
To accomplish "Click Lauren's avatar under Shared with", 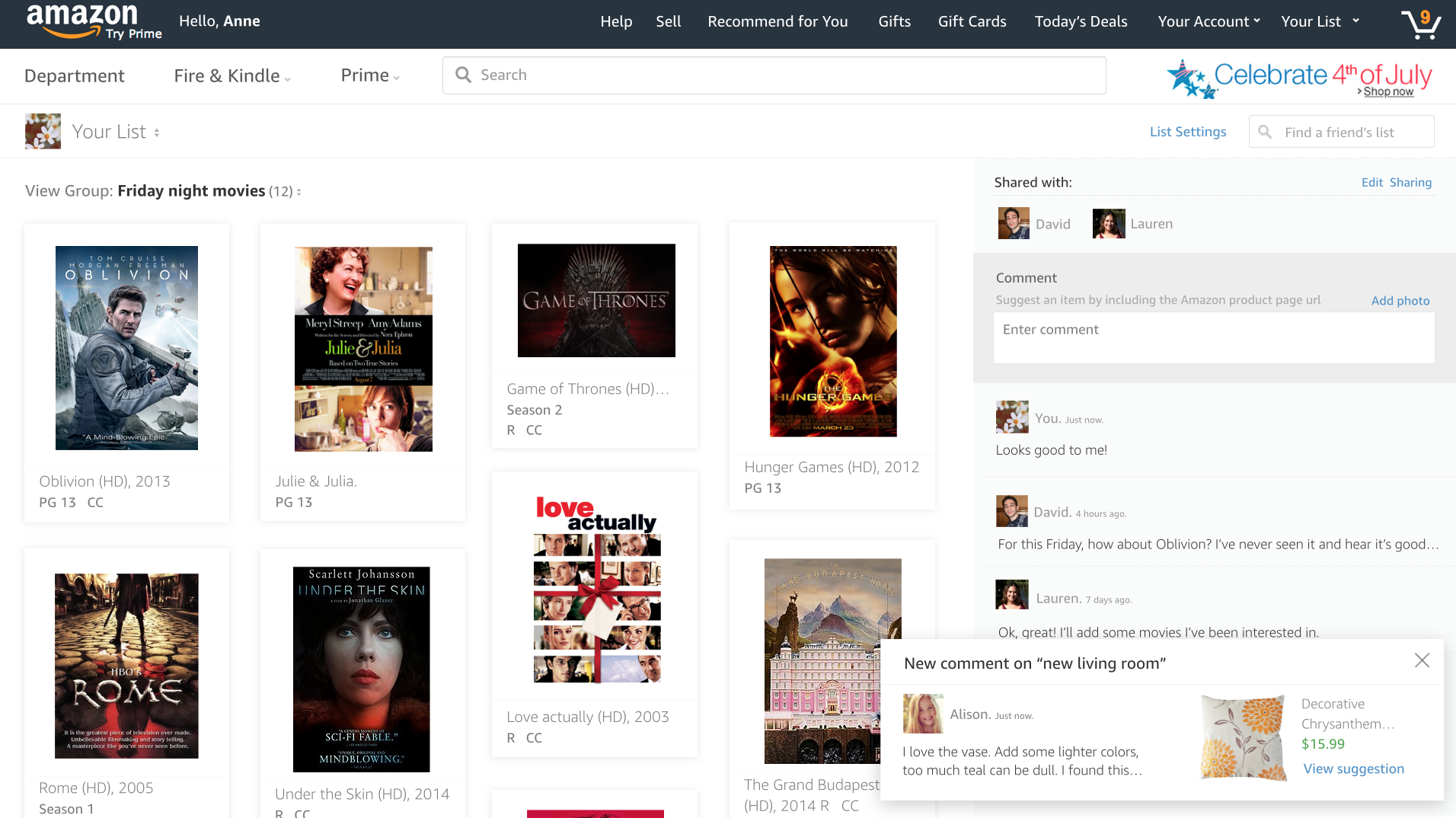I will tap(1109, 223).
